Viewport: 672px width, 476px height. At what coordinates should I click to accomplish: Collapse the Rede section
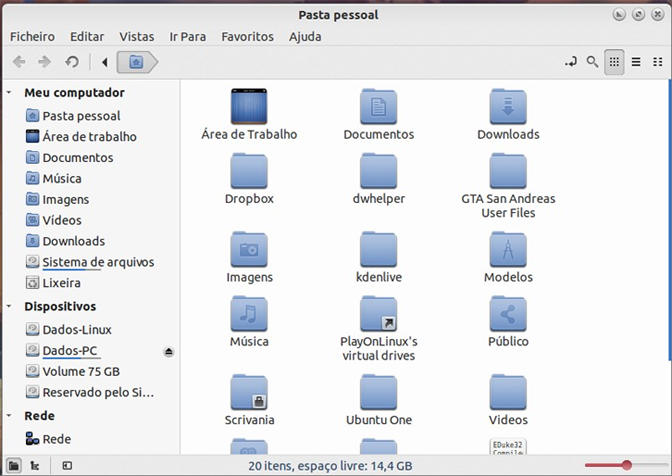[10, 416]
